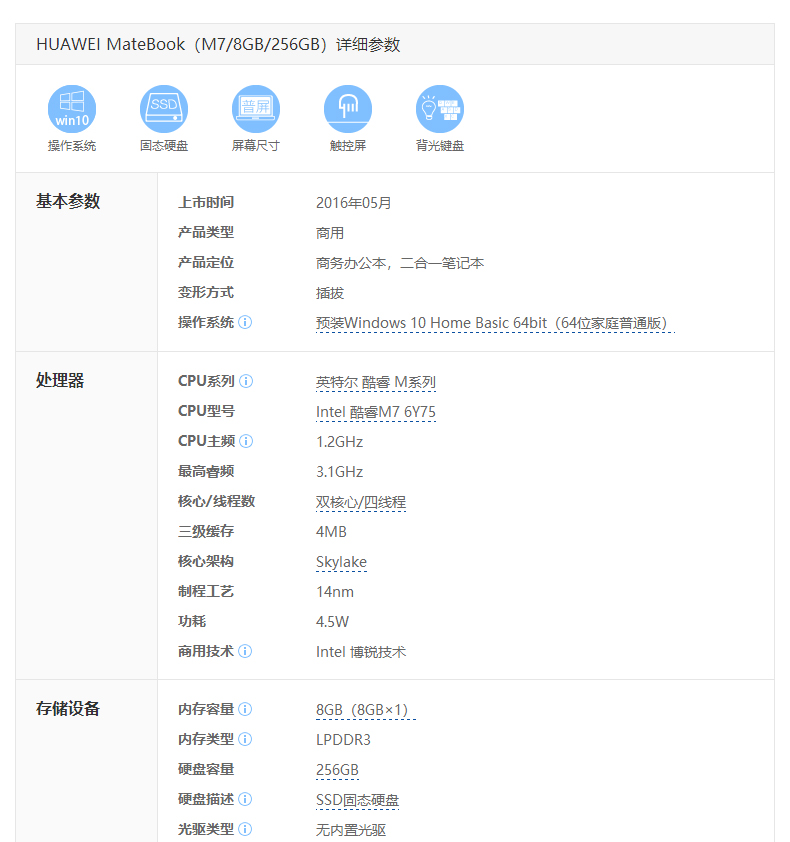This screenshot has width=790, height=842.
Task: Open the info icon next to CPU主频
Action: (x=246, y=441)
